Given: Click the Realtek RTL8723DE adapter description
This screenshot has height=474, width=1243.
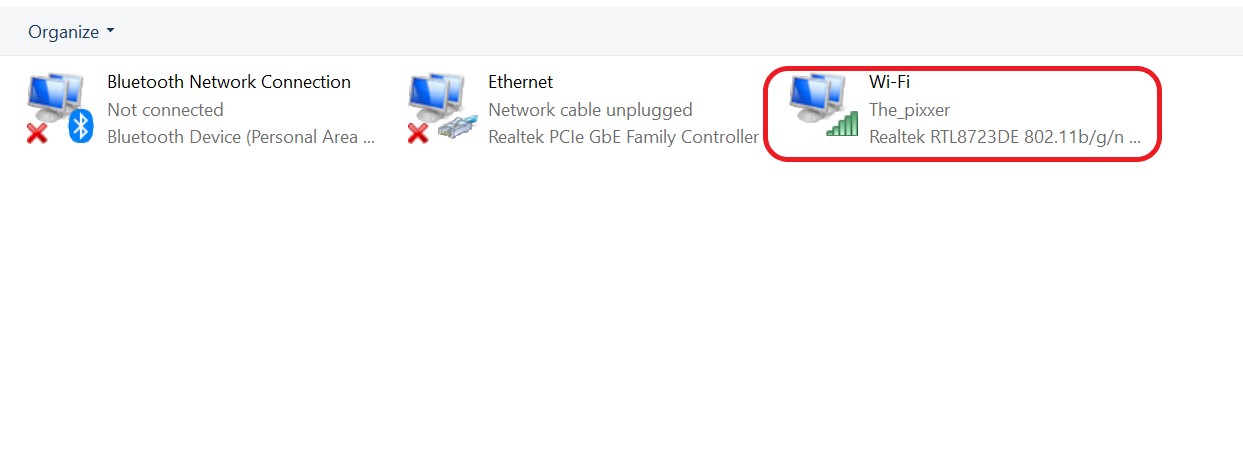Looking at the screenshot, I should point(1004,137).
